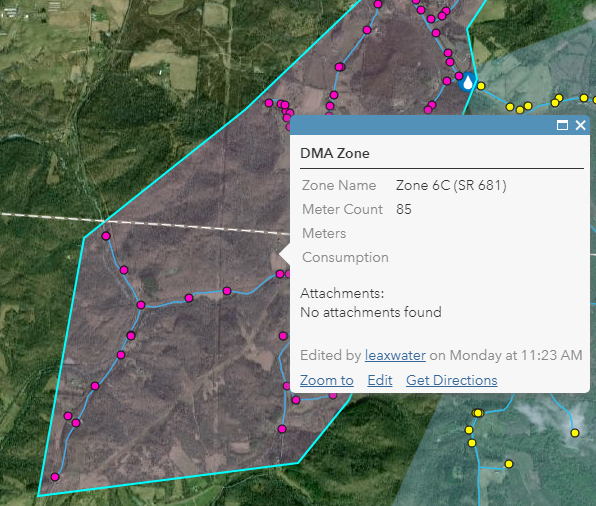Click the Meter Count field label
This screenshot has width=596, height=506.
[x=342, y=209]
